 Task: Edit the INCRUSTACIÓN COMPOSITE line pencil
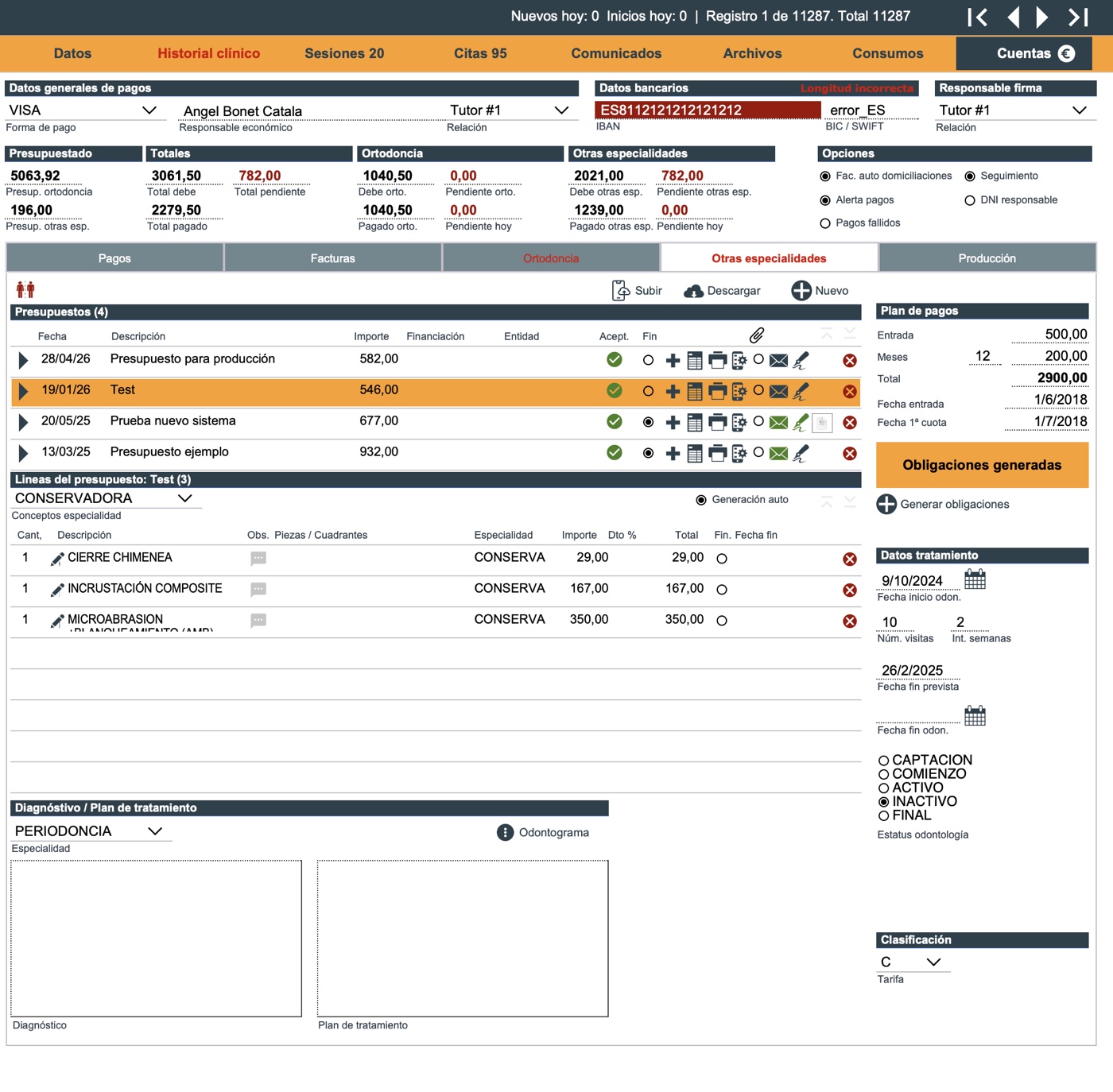coord(57,590)
